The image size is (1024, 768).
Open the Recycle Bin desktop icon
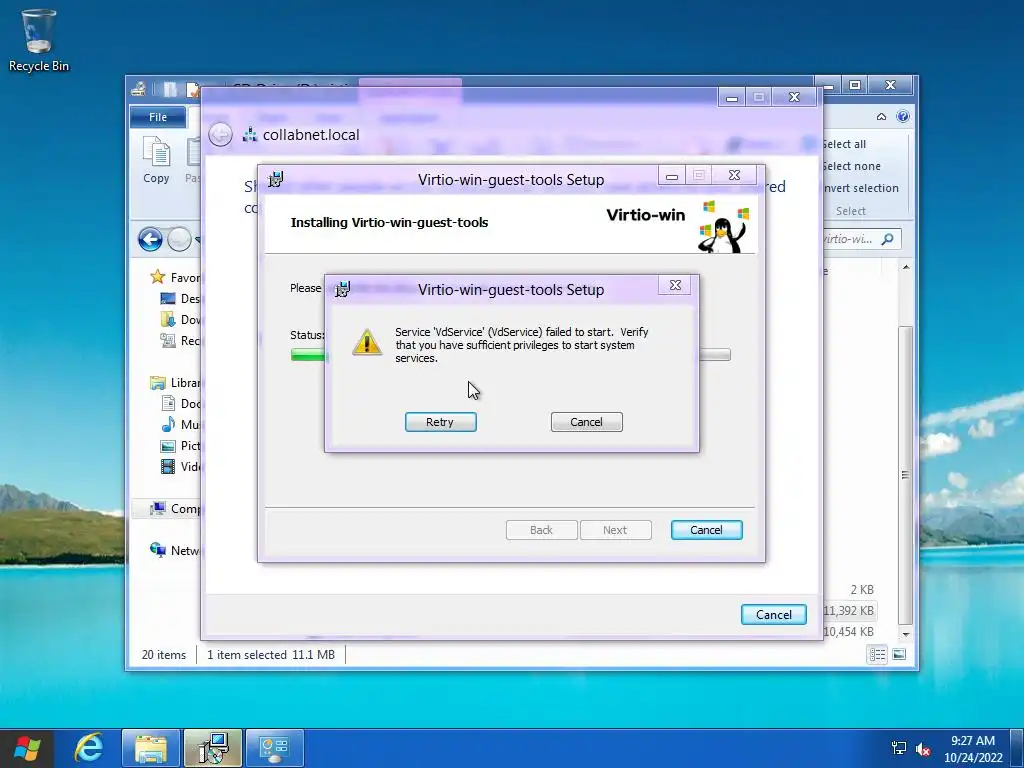pos(39,40)
